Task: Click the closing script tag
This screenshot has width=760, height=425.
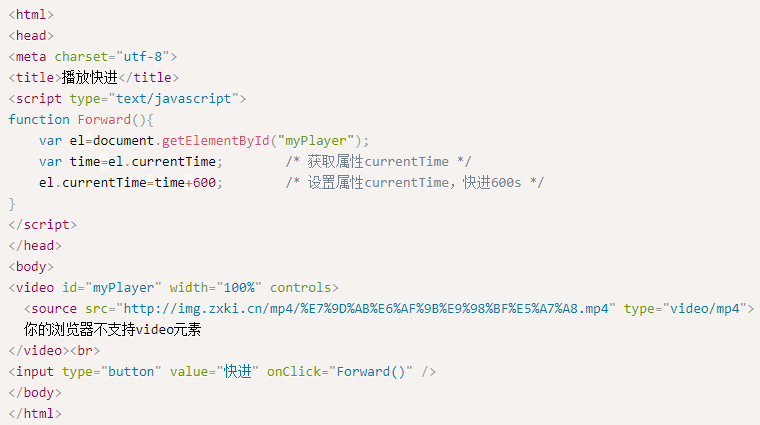Action: pyautogui.click(x=43, y=224)
